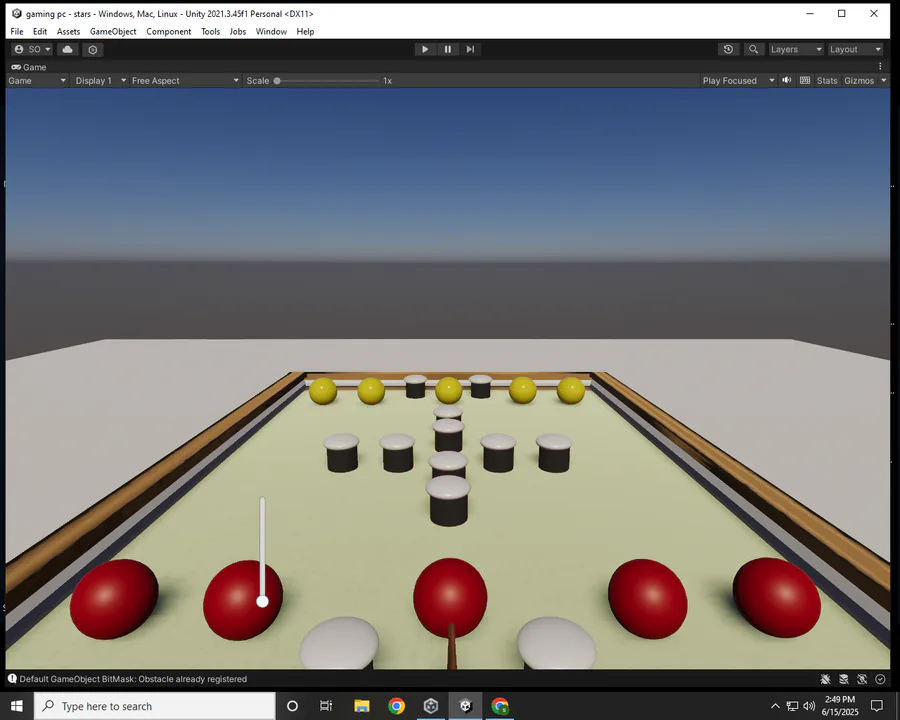Screen dimensions: 900x720
Task: Expand the Layers dropdown
Action: (x=796, y=49)
